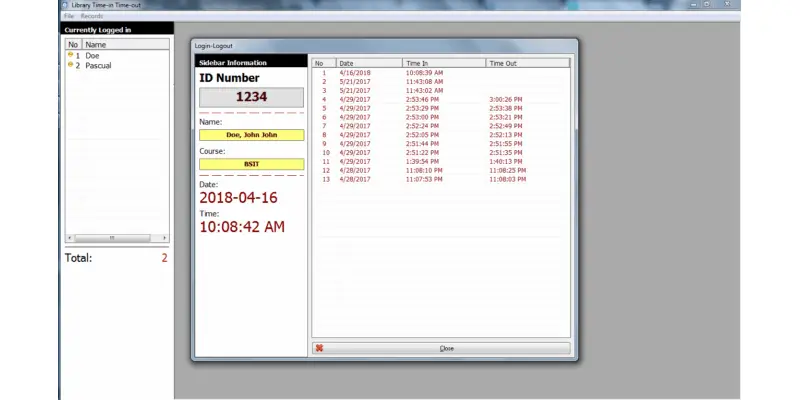800x400 pixels.
Task: Click the left arrow of horizontal scrollbar
Action: tap(70, 238)
